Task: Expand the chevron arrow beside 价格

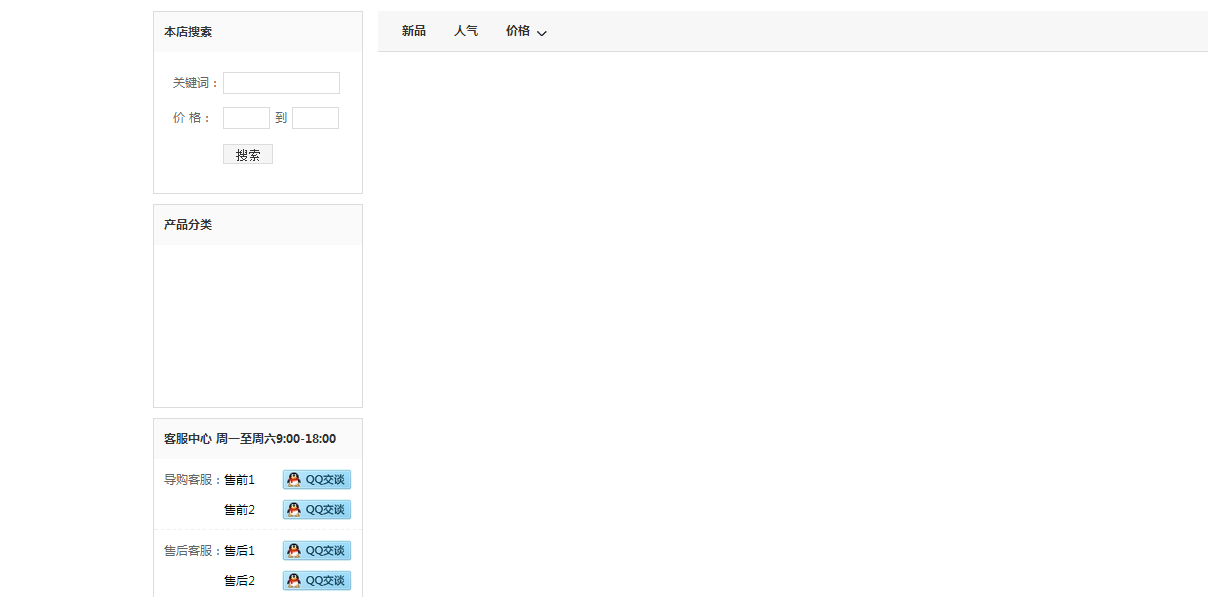Action: (542, 33)
